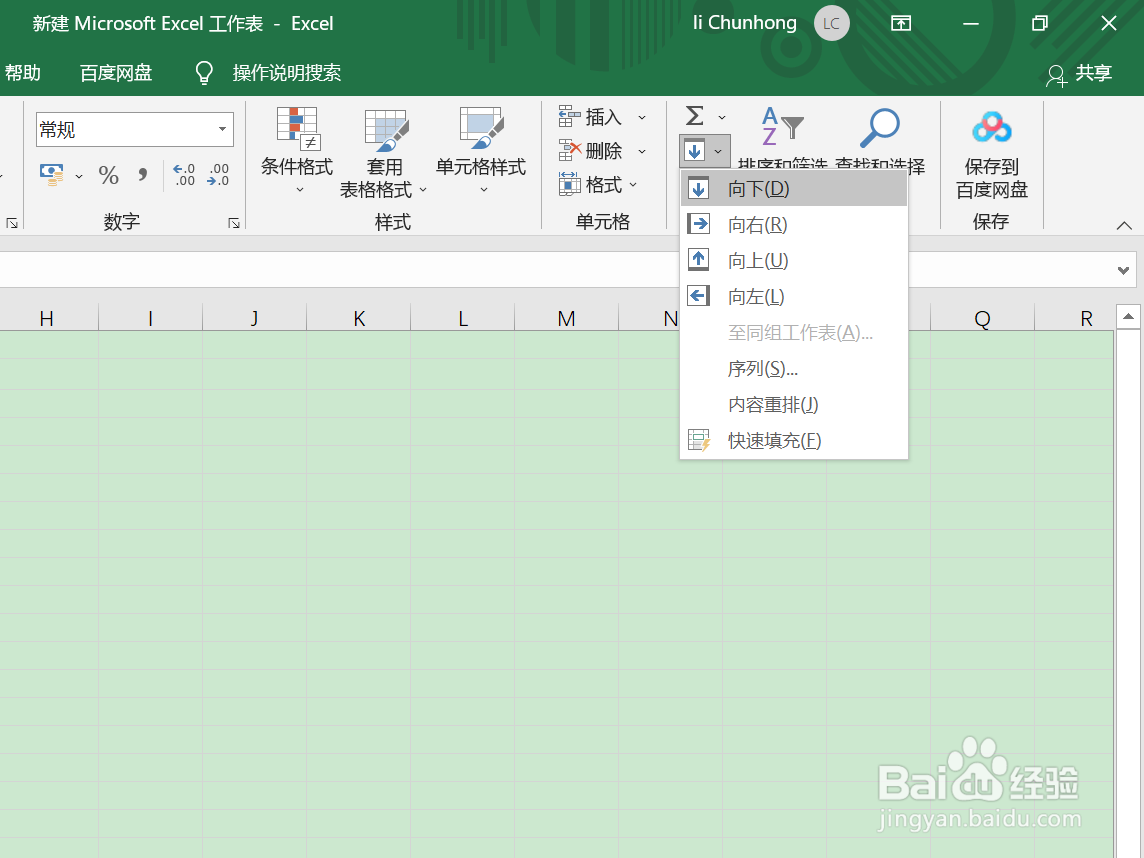
Task: Click the Share (共享) button
Action: coord(1079,73)
